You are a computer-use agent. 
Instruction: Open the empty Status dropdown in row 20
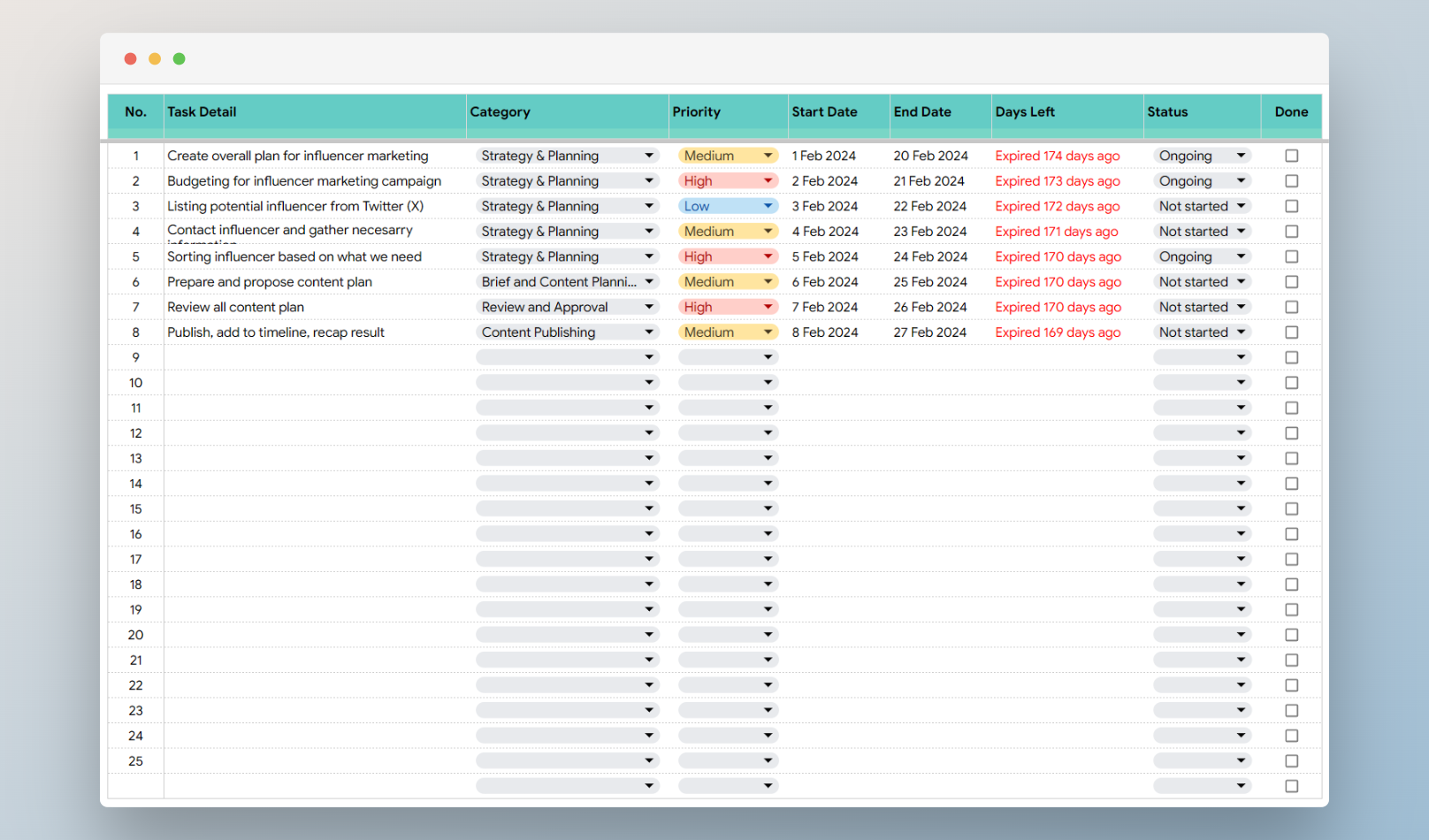point(1202,635)
